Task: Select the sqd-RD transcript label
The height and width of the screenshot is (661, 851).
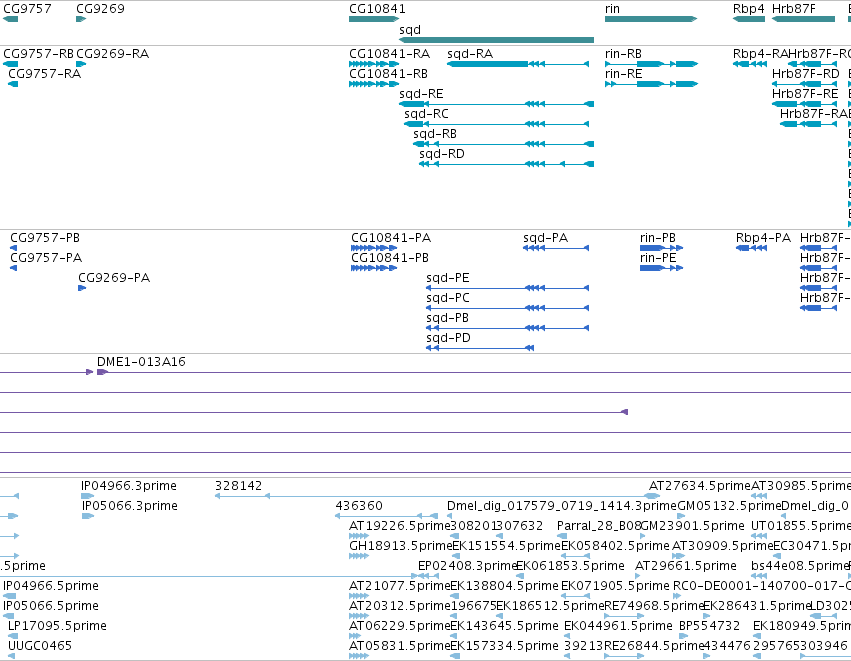Action: pyautogui.click(x=442, y=154)
